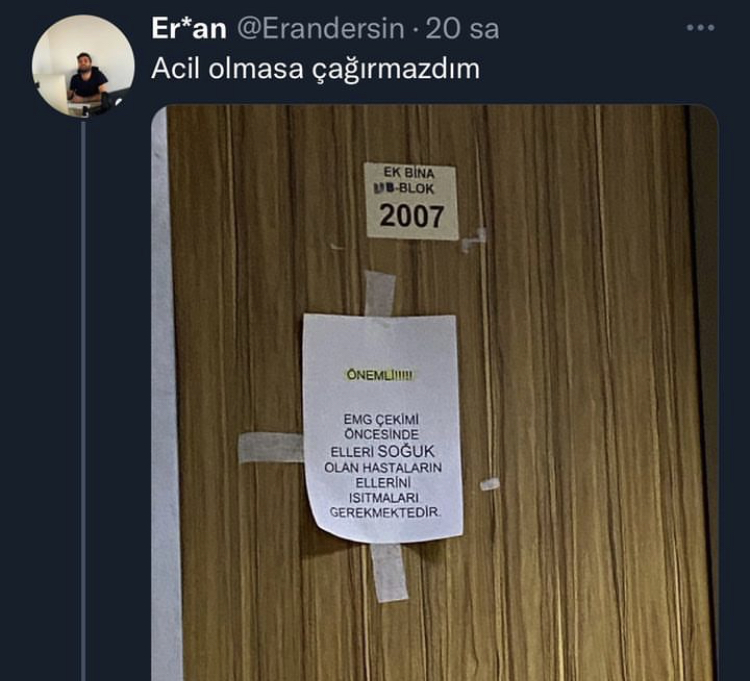This screenshot has width=750, height=681.
Task: Open the @Erandersin handle link
Action: click(x=320, y=29)
